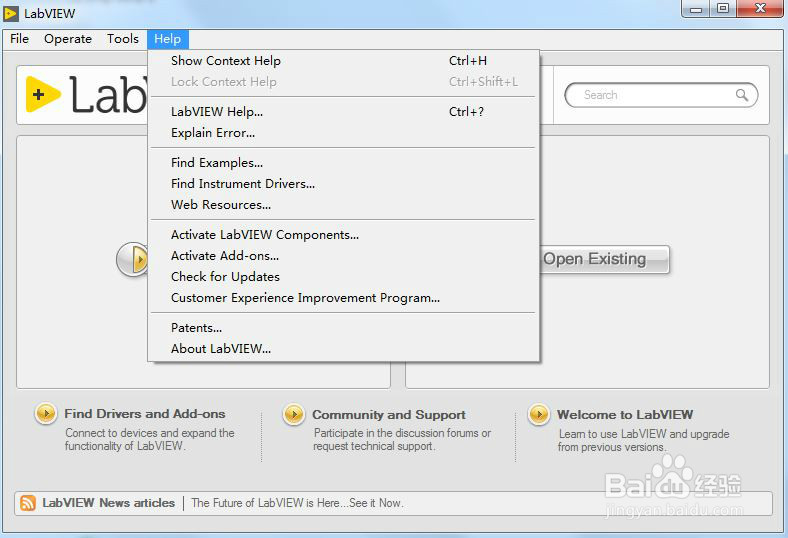Open the File menu
Screen dimensions: 788x538
19,39
